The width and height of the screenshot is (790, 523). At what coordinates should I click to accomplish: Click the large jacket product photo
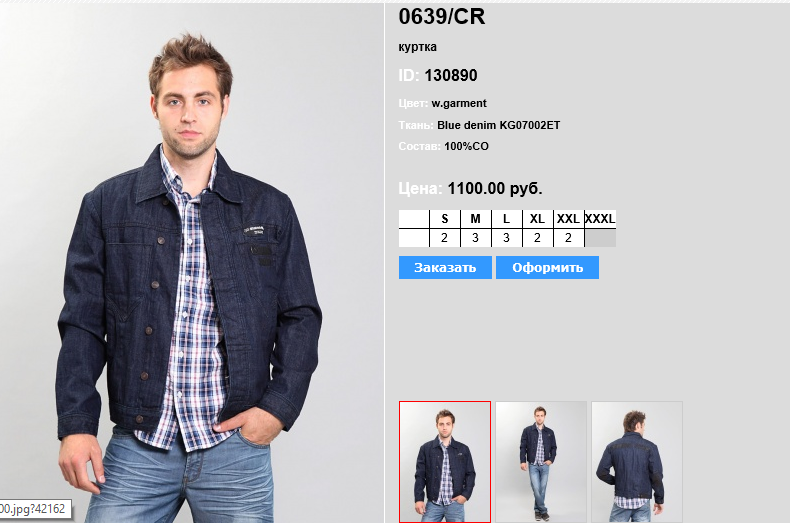191,262
